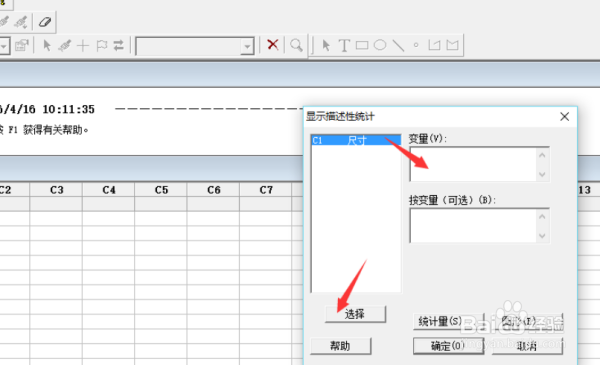Select the Rectangle drawing tool
The width and height of the screenshot is (600, 365).
pos(362,45)
